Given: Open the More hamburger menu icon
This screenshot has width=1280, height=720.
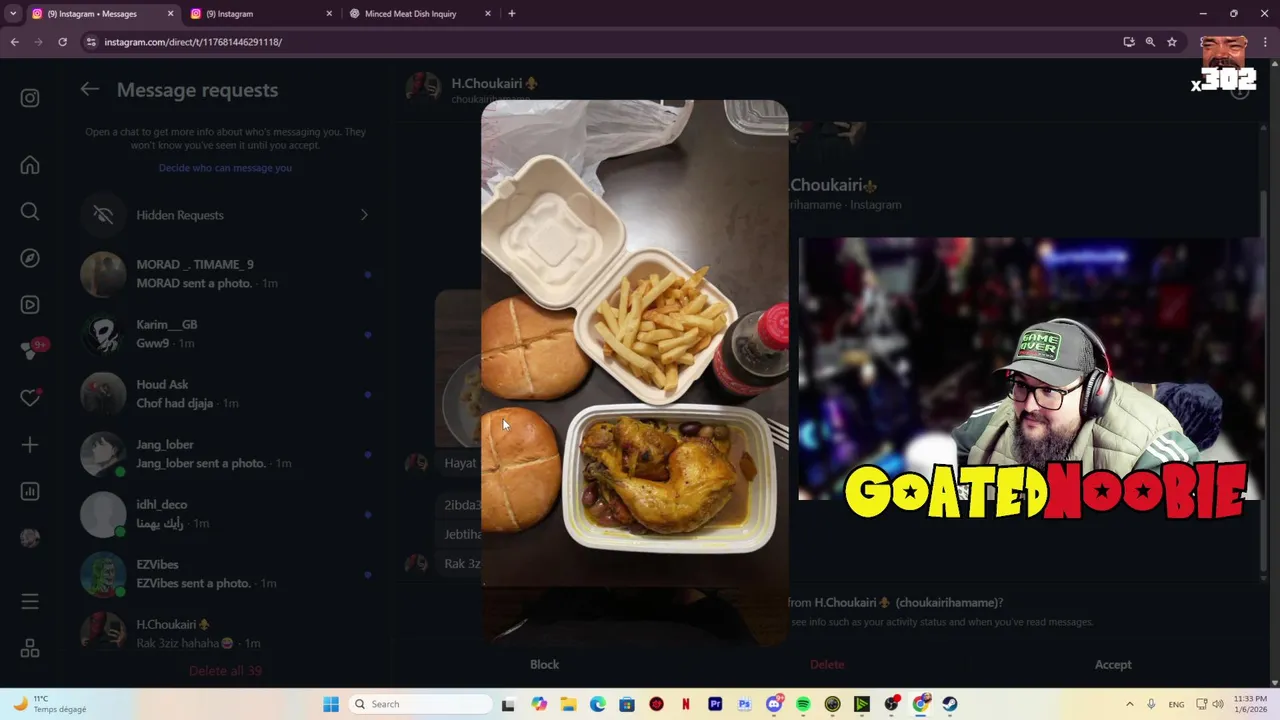Looking at the screenshot, I should [x=30, y=601].
